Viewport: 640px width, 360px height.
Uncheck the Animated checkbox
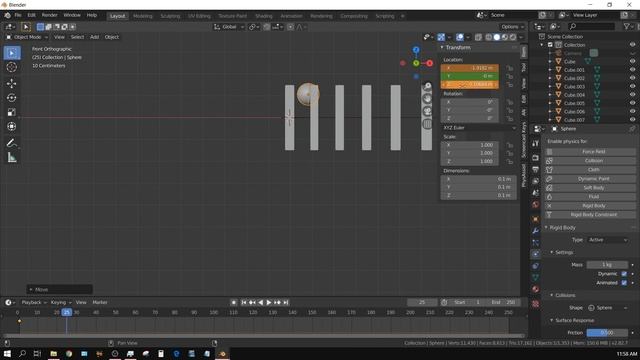(x=624, y=282)
